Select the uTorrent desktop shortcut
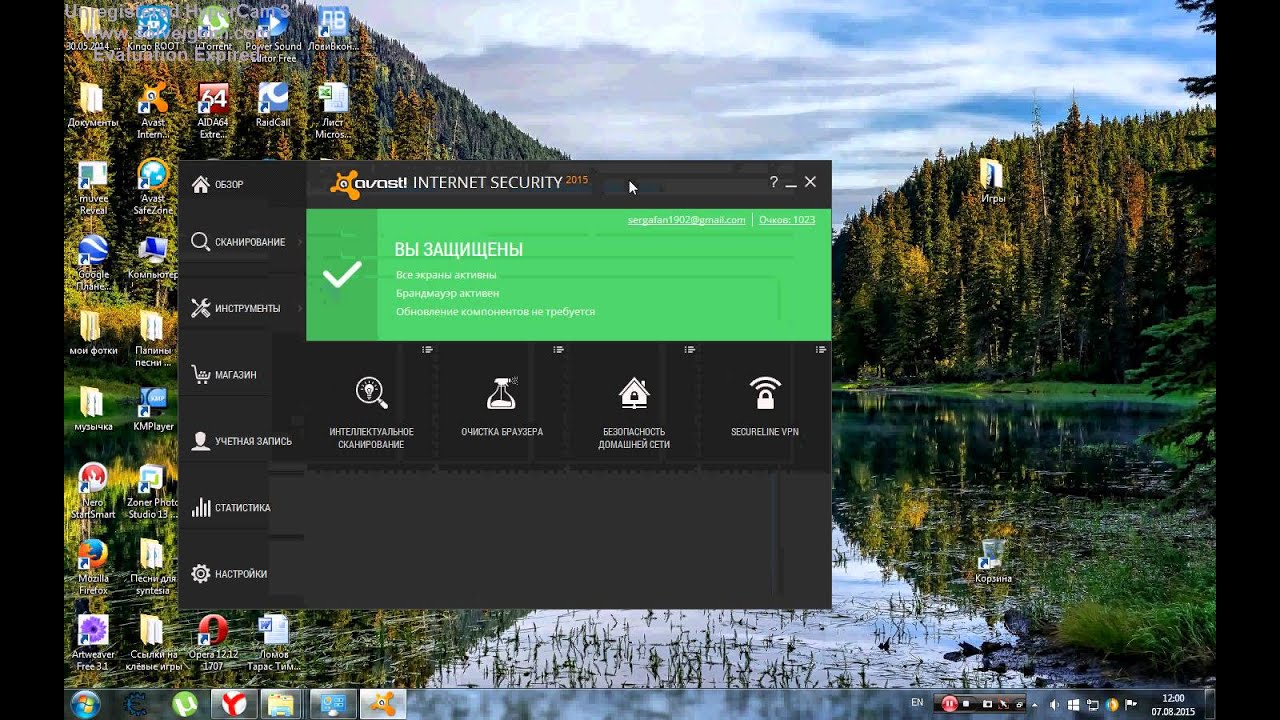Screen dimensions: 1280x720 click(213, 30)
